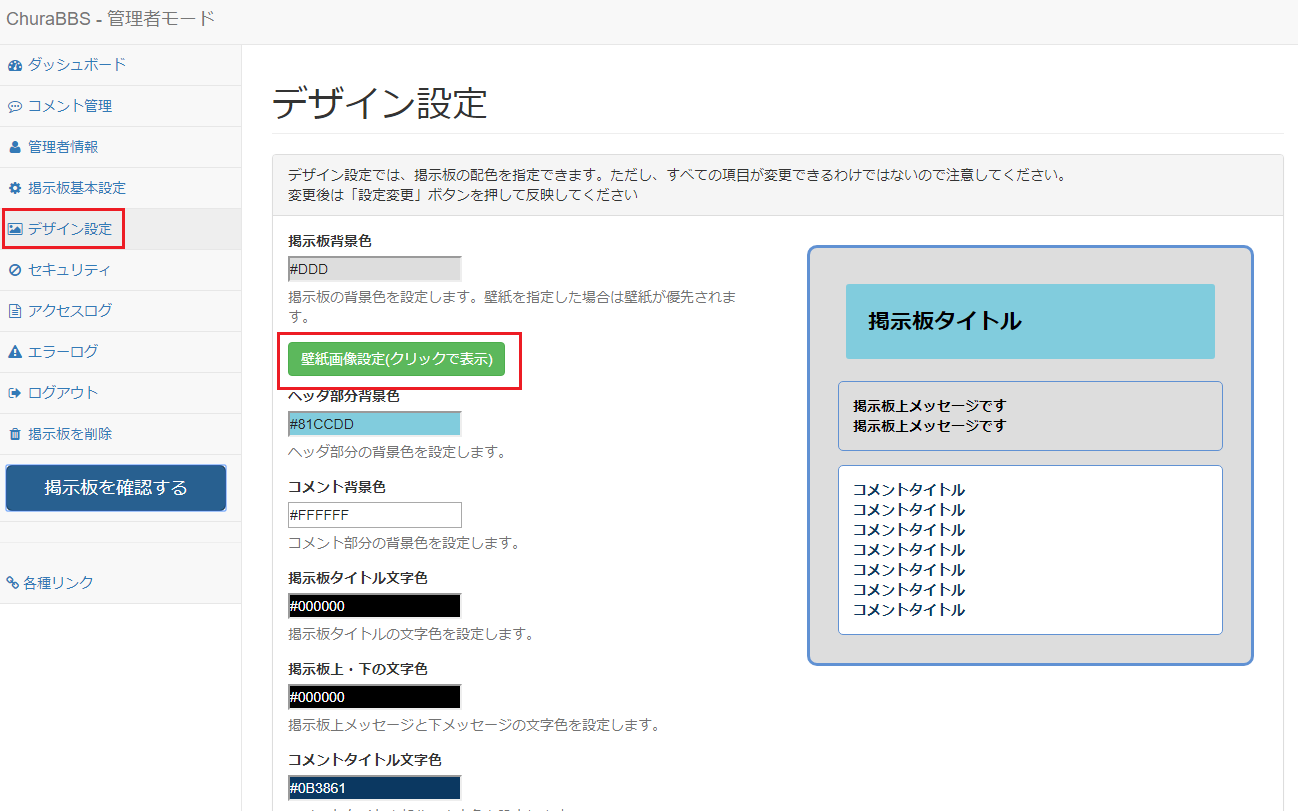Screen dimensions: 1298x811
Task: Open エラーログ from sidebar
Action: tap(120, 352)
